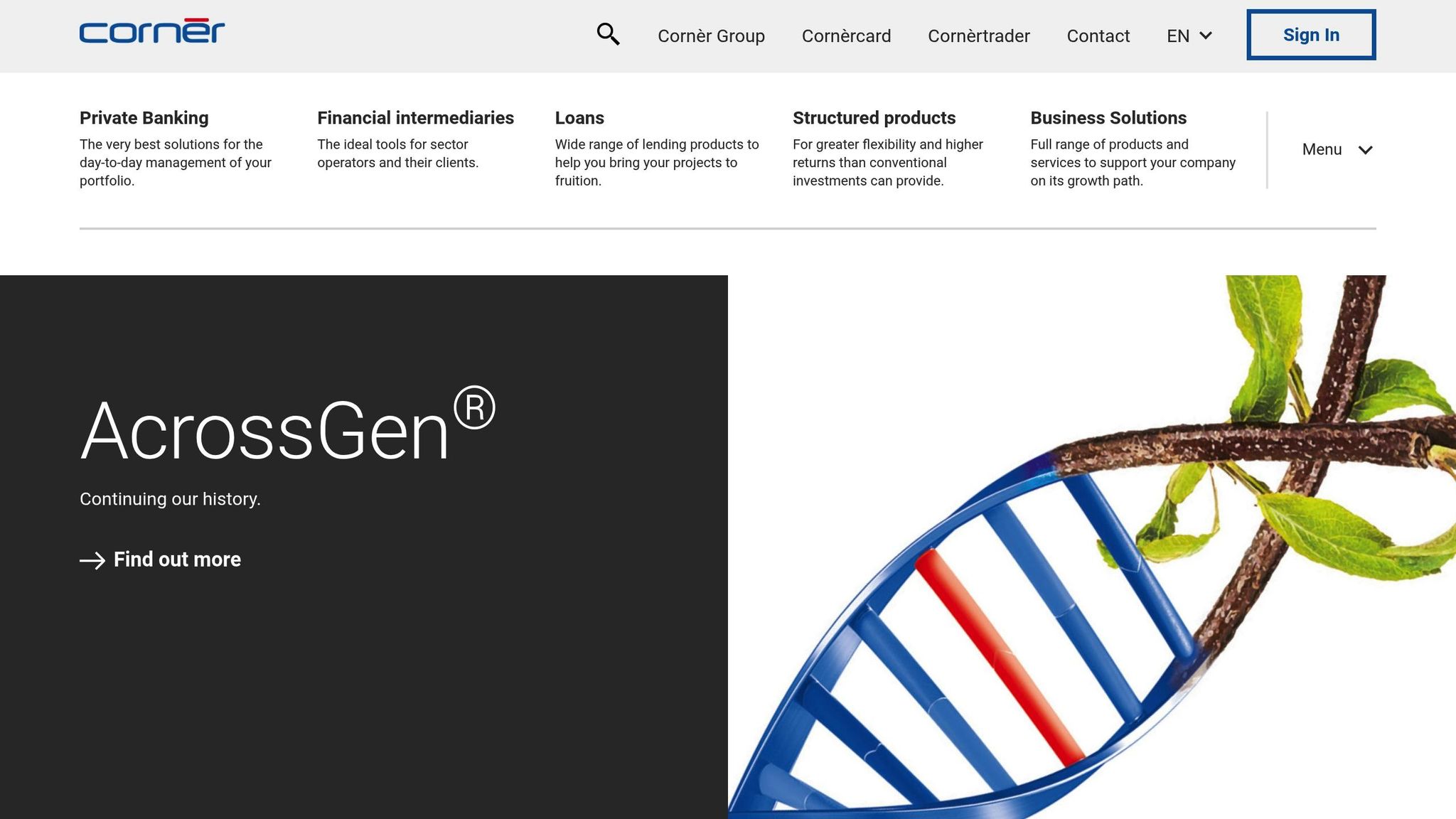This screenshot has height=819, width=1456.
Task: Open the Private Banking section
Action: point(144,118)
